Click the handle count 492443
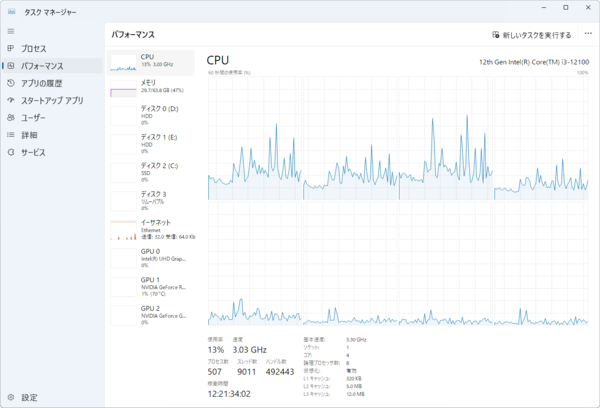 [280, 372]
